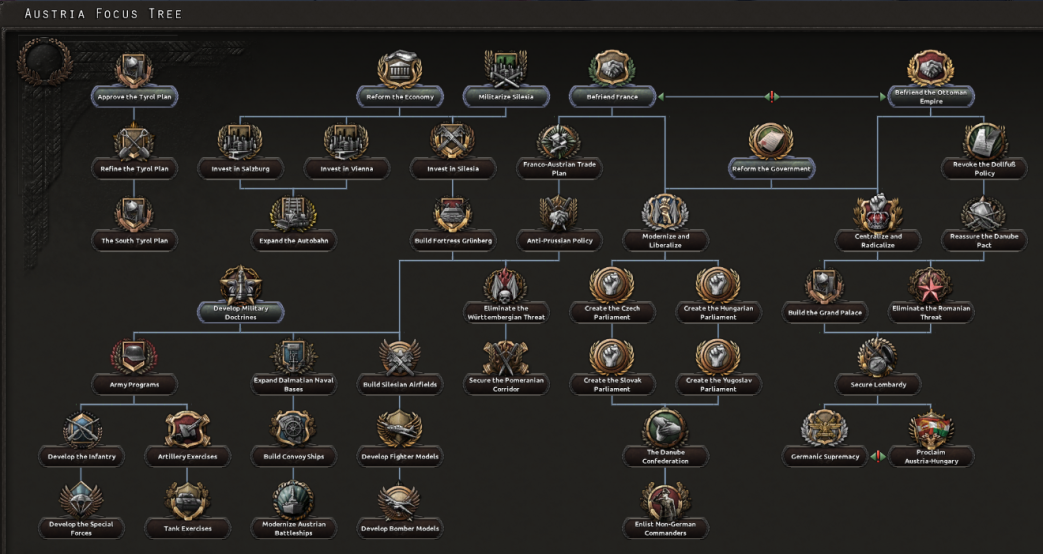Select the Befriend France handshake icon
Image resolution: width=1043 pixels, height=554 pixels.
pyautogui.click(x=612, y=69)
